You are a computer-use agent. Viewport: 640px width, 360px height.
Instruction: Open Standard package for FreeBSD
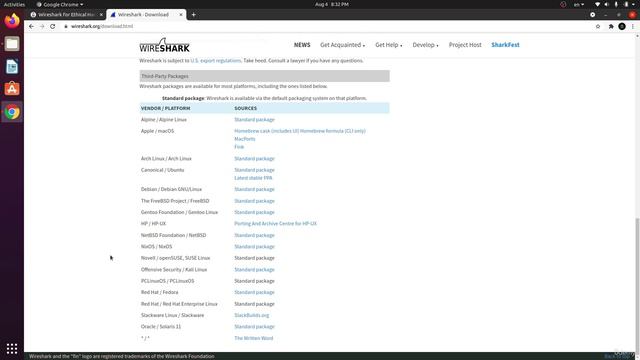(x=254, y=201)
